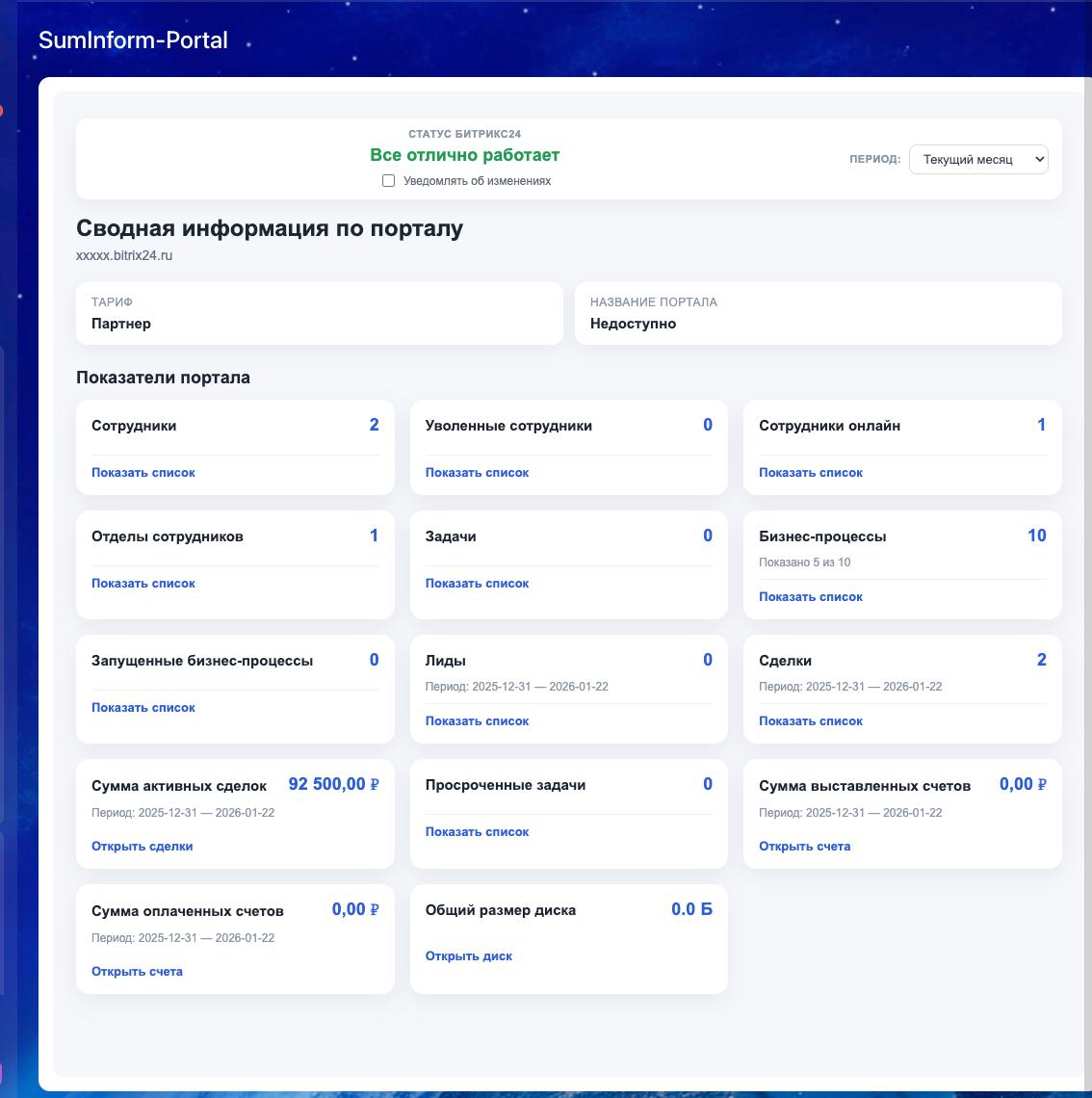
Task: Show the list under Задачи
Action: click(x=477, y=584)
